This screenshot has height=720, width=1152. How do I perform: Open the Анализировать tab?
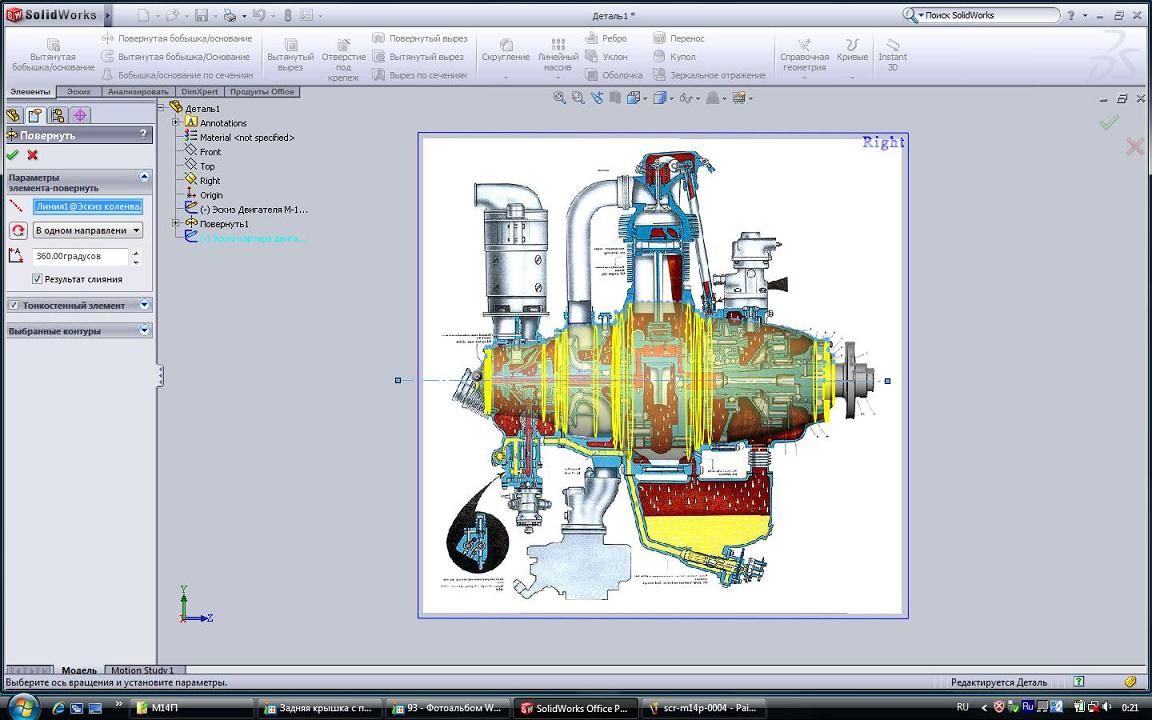[138, 92]
